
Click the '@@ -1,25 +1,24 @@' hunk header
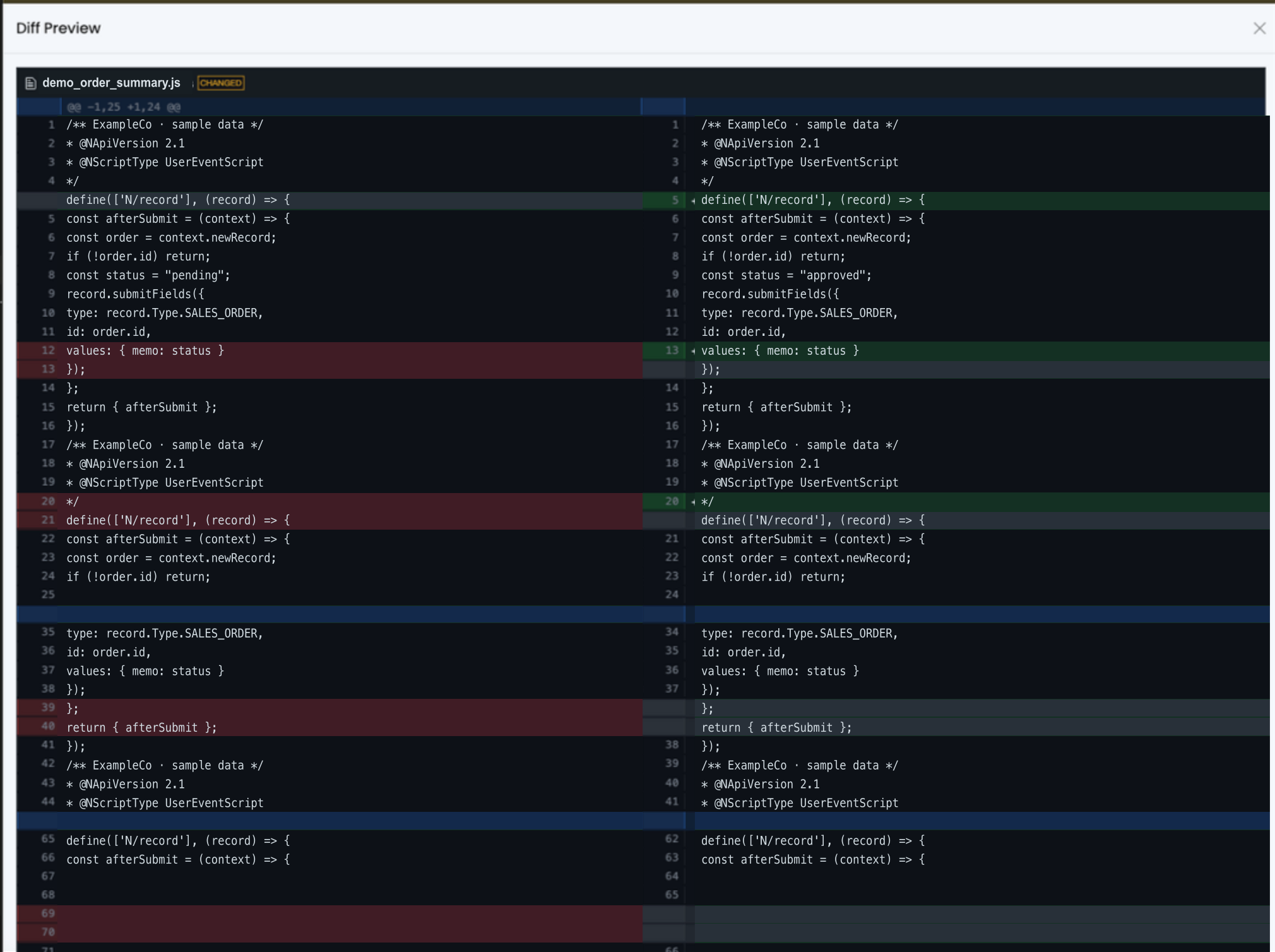click(124, 107)
